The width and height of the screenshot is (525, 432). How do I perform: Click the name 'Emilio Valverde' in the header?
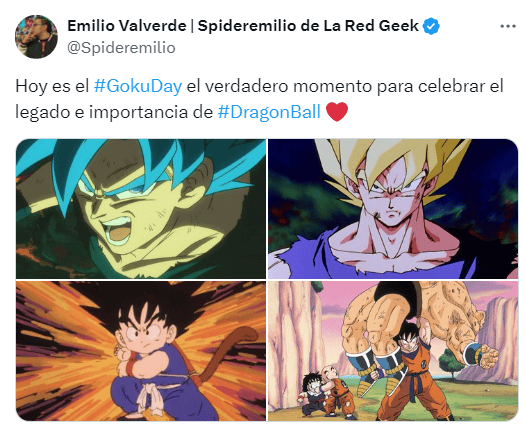pos(127,26)
